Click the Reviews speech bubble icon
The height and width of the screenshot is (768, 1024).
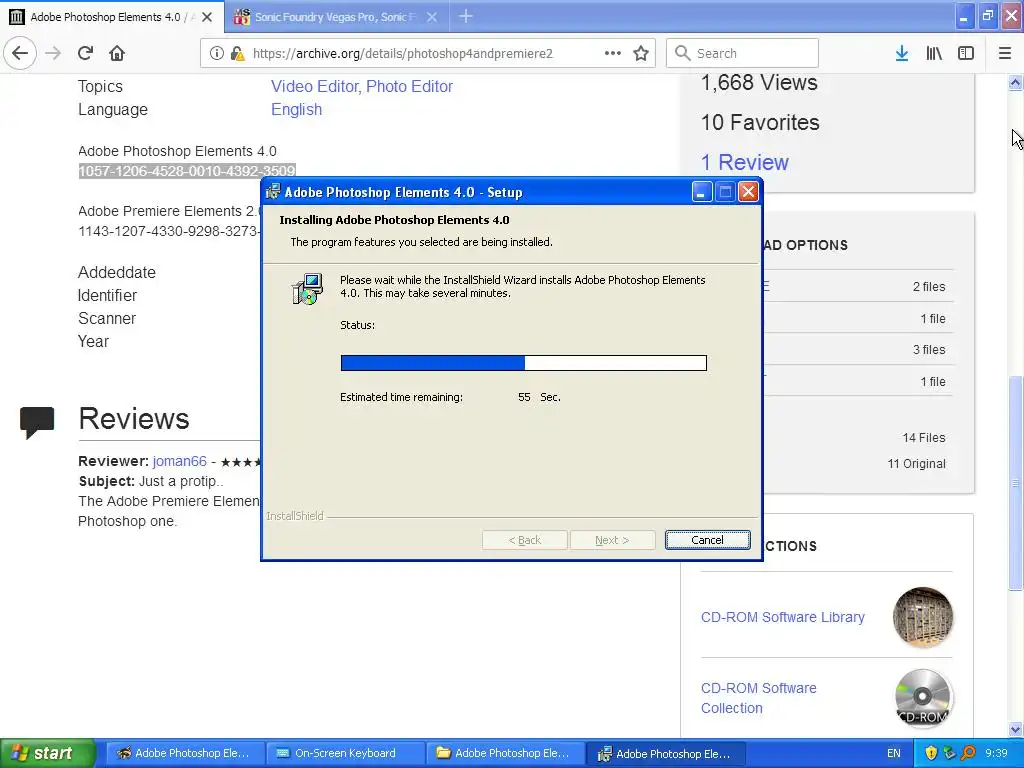37,422
